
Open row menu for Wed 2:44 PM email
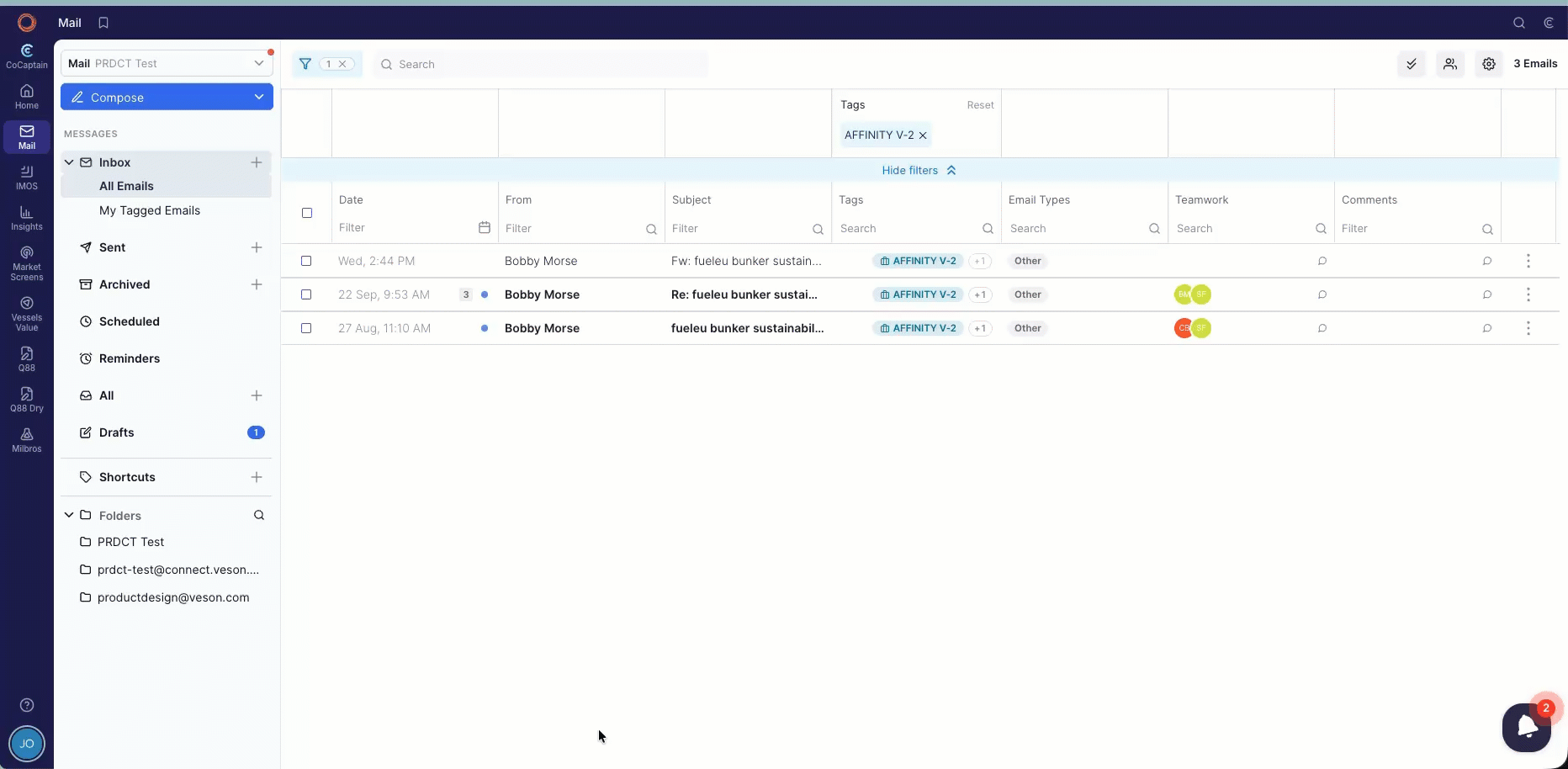1528,261
